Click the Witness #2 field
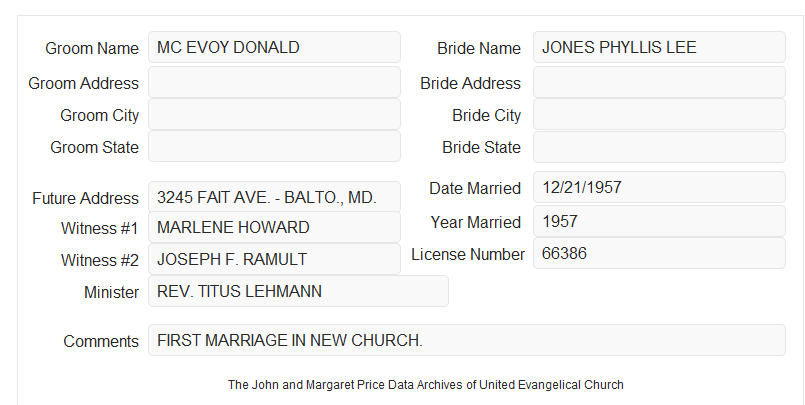The image size is (805, 405). (x=274, y=259)
